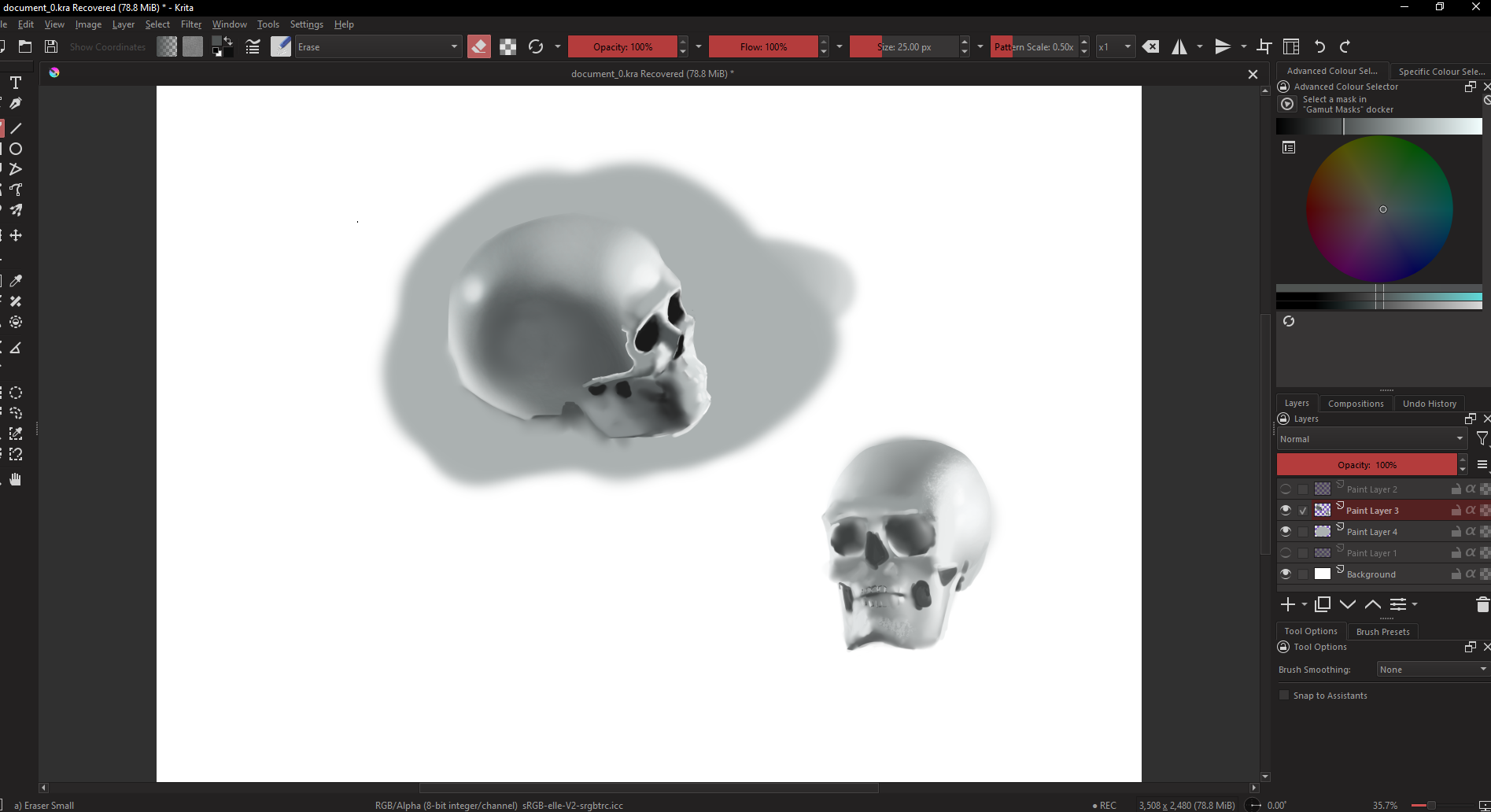Toggle eraser mode button

click(x=478, y=46)
